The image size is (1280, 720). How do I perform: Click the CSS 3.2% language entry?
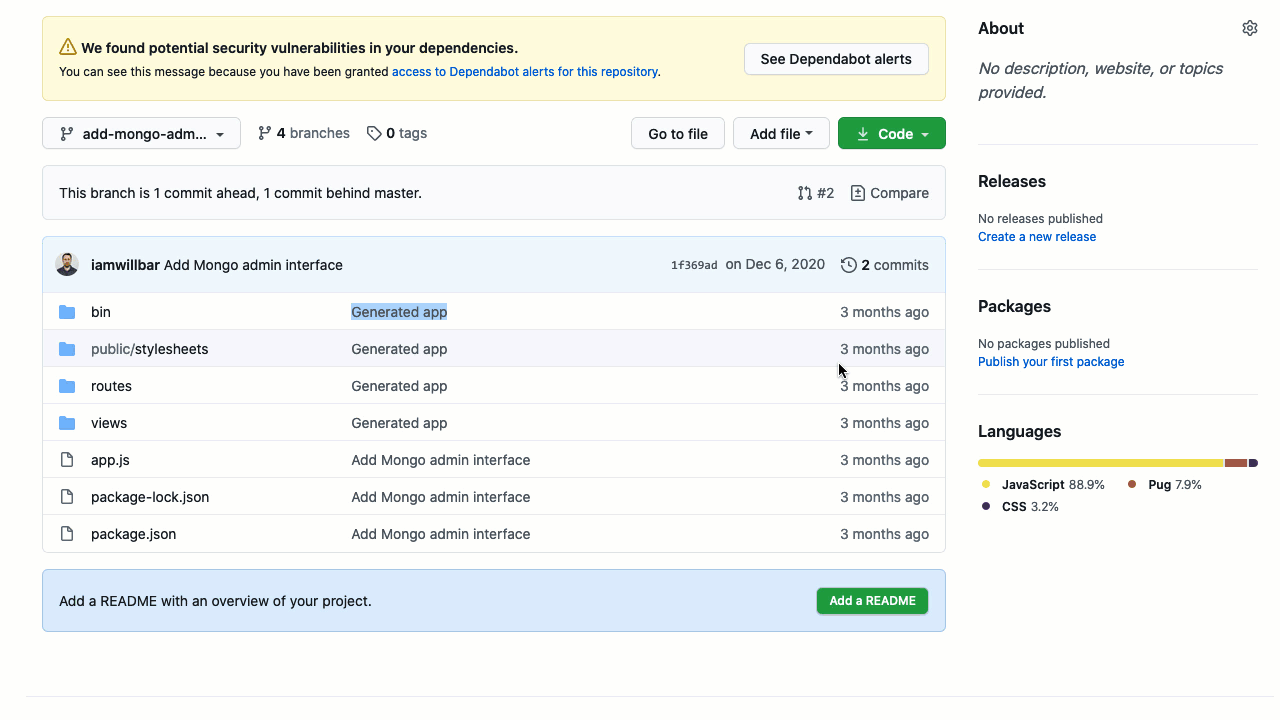pos(1019,507)
